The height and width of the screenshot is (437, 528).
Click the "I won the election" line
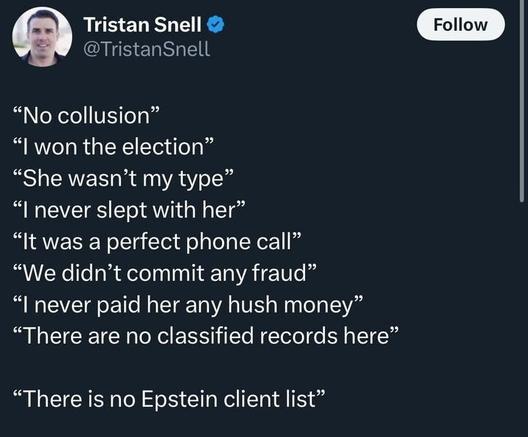(x=113, y=147)
